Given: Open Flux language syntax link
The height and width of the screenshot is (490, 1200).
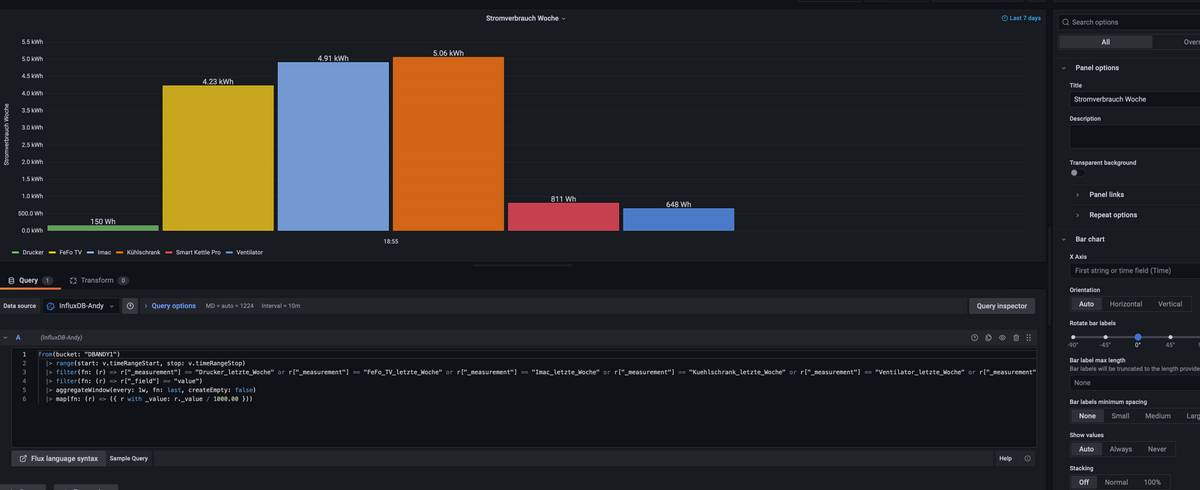Looking at the screenshot, I should [x=59, y=458].
